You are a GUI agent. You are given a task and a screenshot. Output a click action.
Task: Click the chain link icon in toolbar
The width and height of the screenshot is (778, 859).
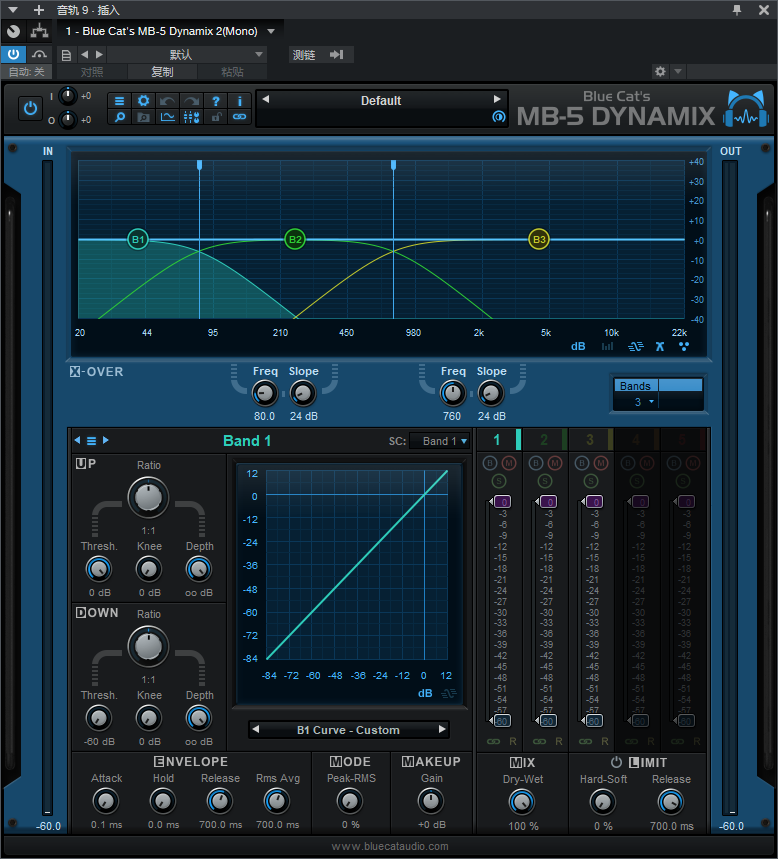[240, 117]
